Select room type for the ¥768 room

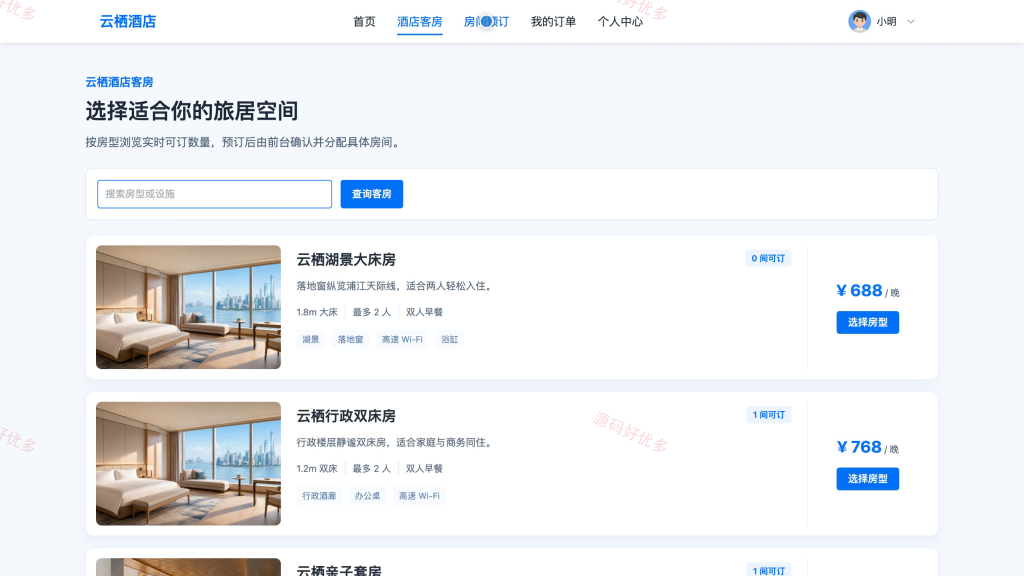click(x=867, y=479)
